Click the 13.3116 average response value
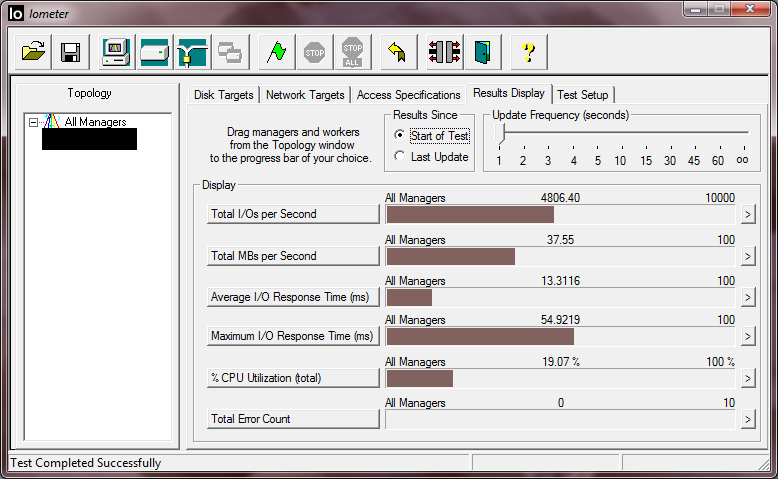Image resolution: width=778 pixels, height=479 pixels. click(560, 281)
